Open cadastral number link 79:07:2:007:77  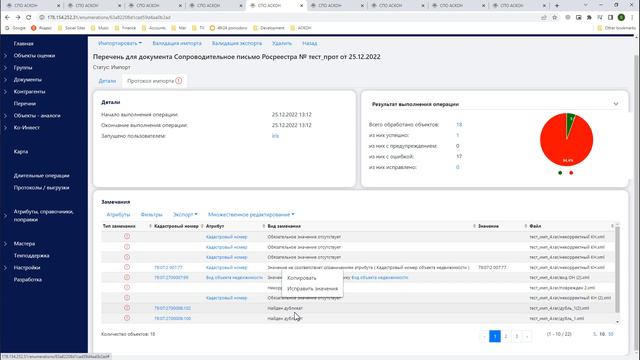pos(168,267)
